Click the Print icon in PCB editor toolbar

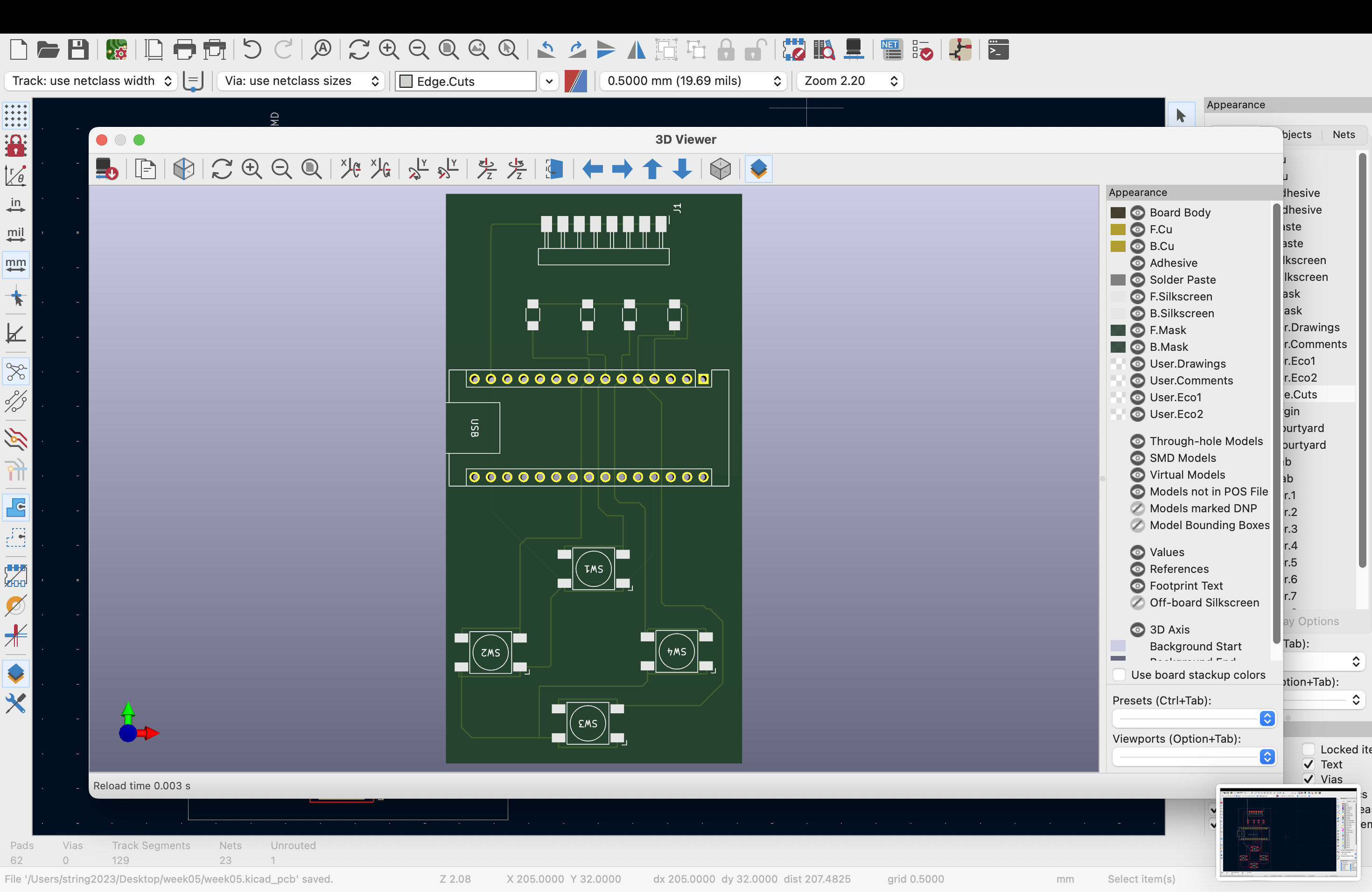(x=184, y=49)
